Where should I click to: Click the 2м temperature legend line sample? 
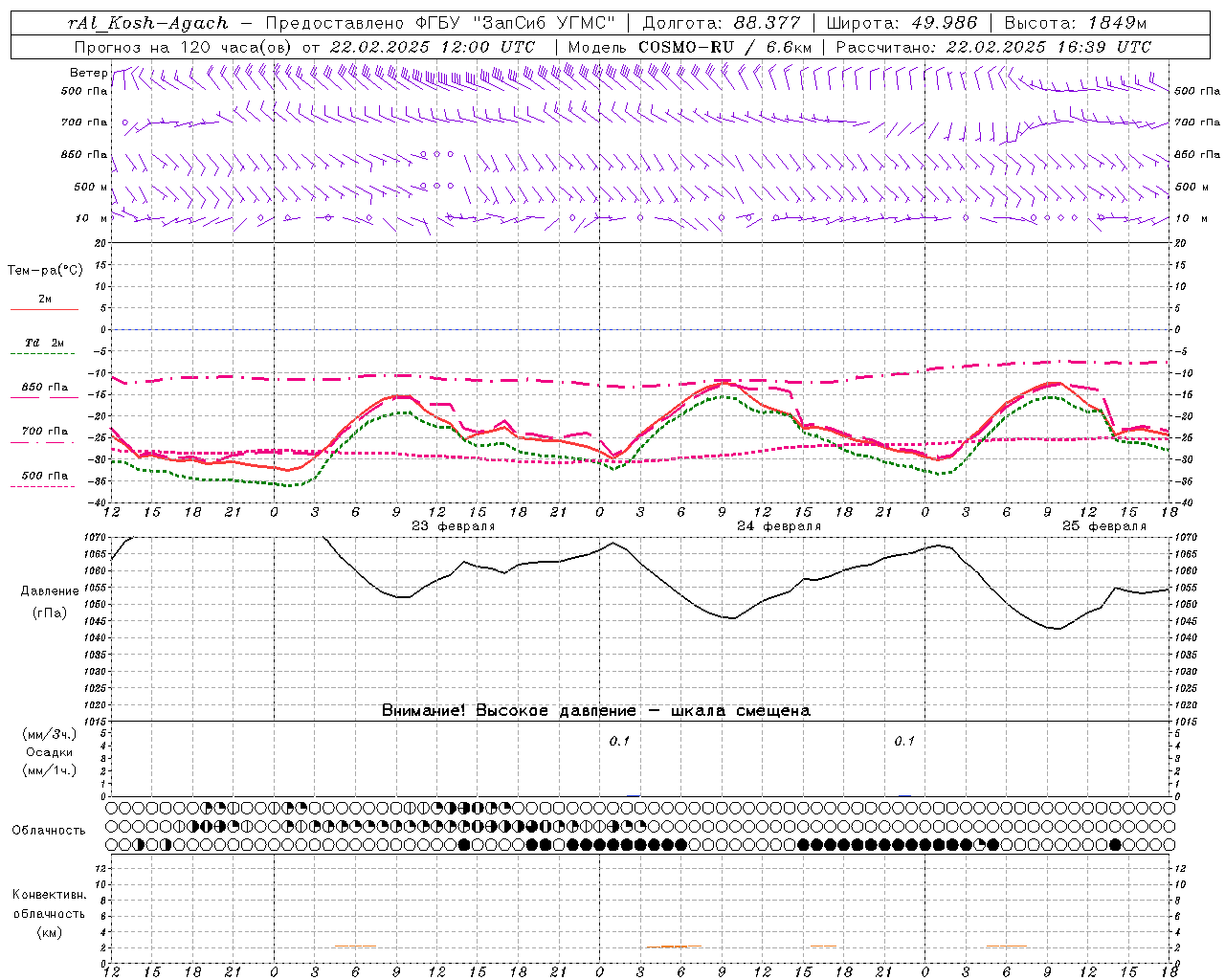point(44,310)
